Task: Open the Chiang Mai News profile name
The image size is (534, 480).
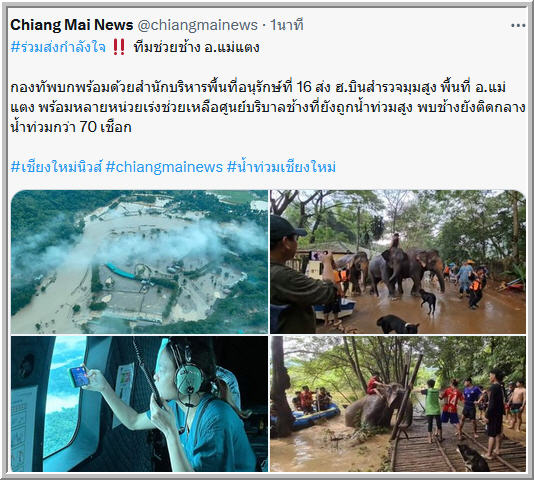Action: point(72,25)
